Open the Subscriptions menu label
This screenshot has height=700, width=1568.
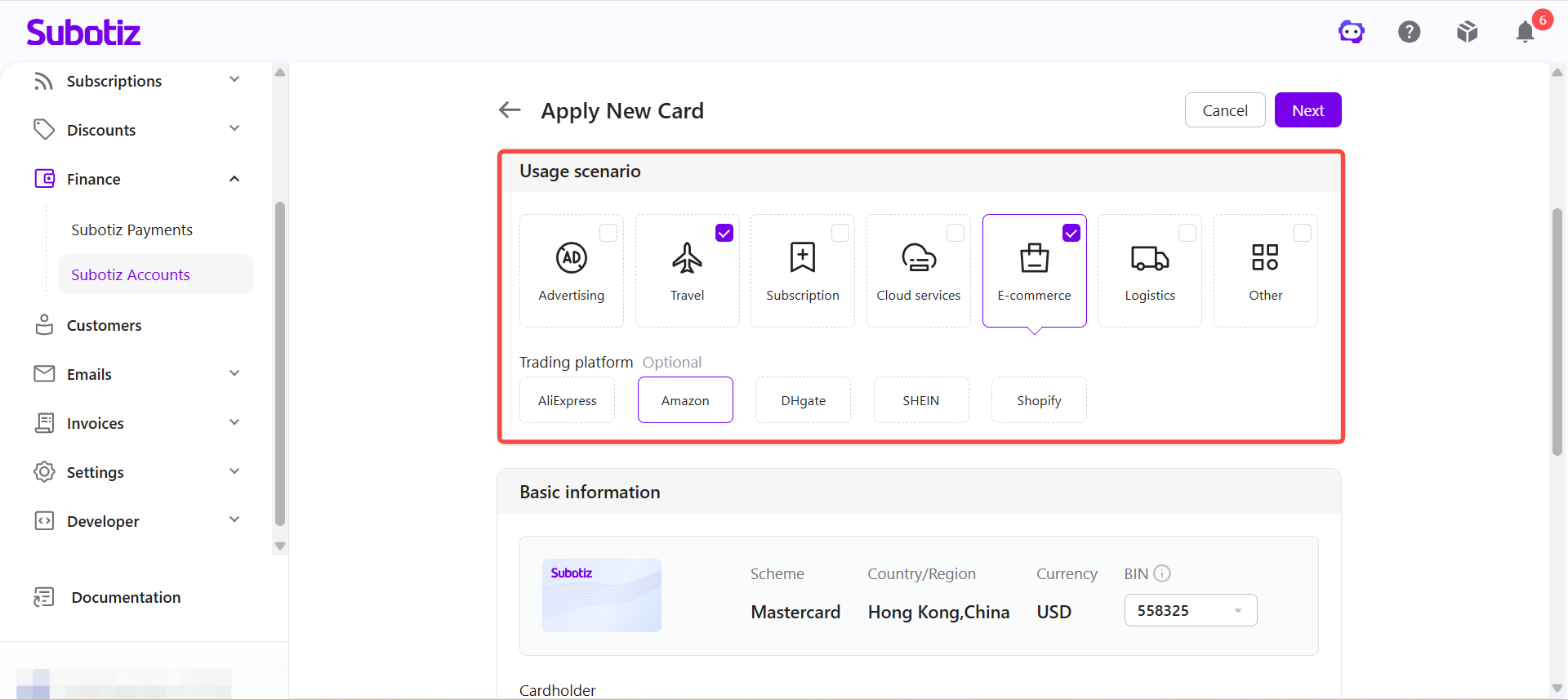[114, 81]
